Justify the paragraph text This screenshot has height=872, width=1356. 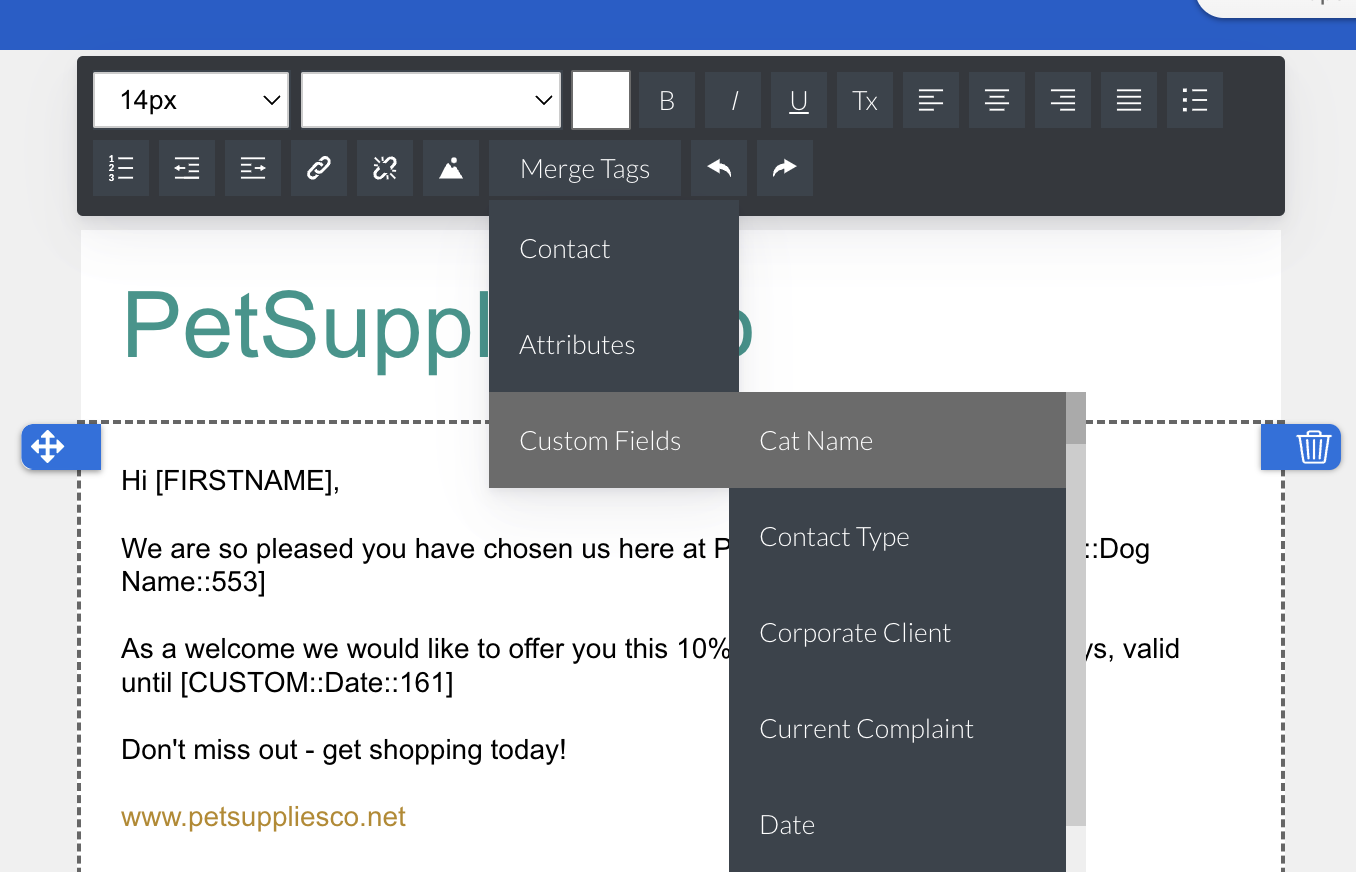pyautogui.click(x=1128, y=100)
